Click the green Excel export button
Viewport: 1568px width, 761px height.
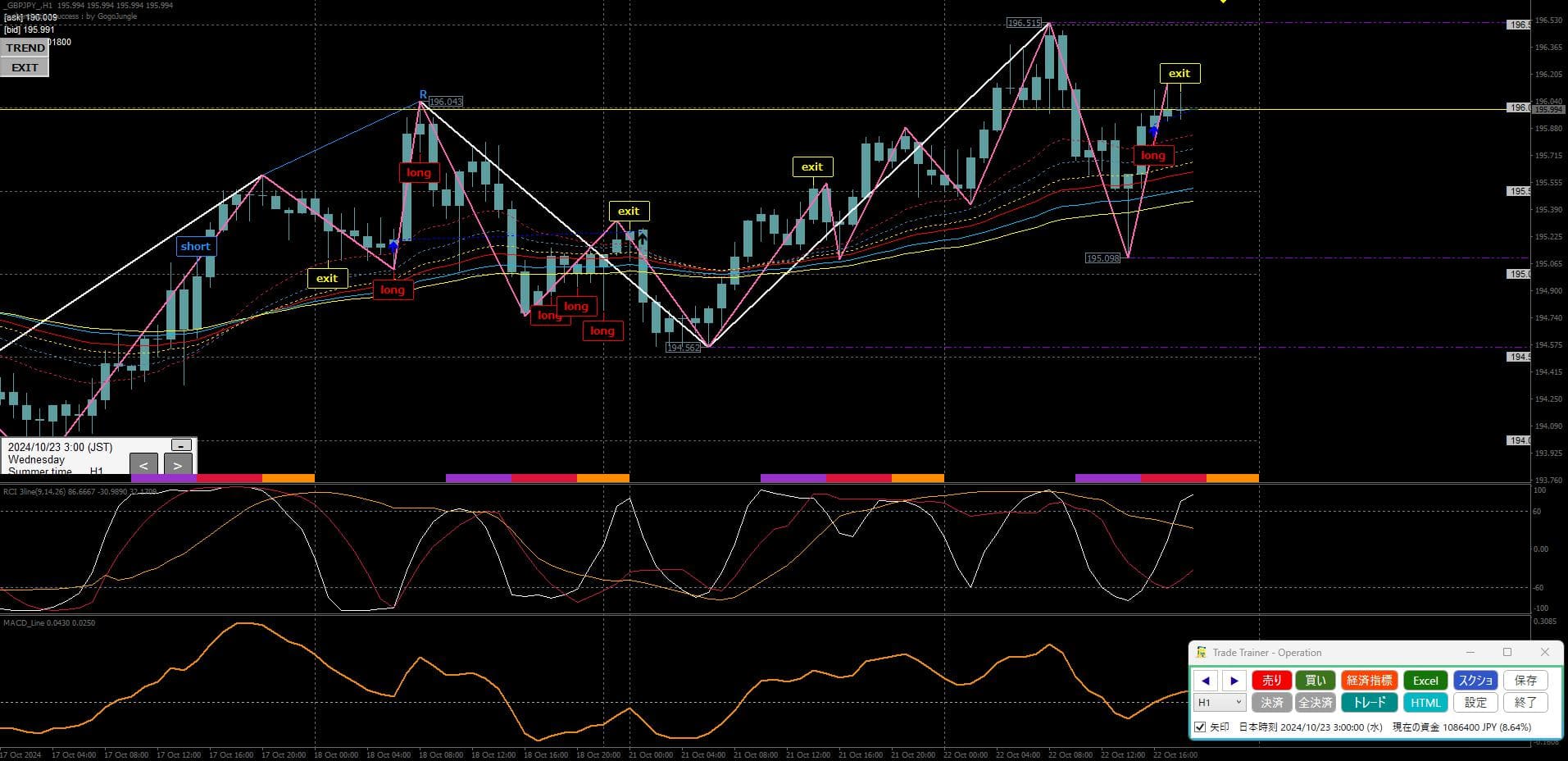click(x=1425, y=681)
